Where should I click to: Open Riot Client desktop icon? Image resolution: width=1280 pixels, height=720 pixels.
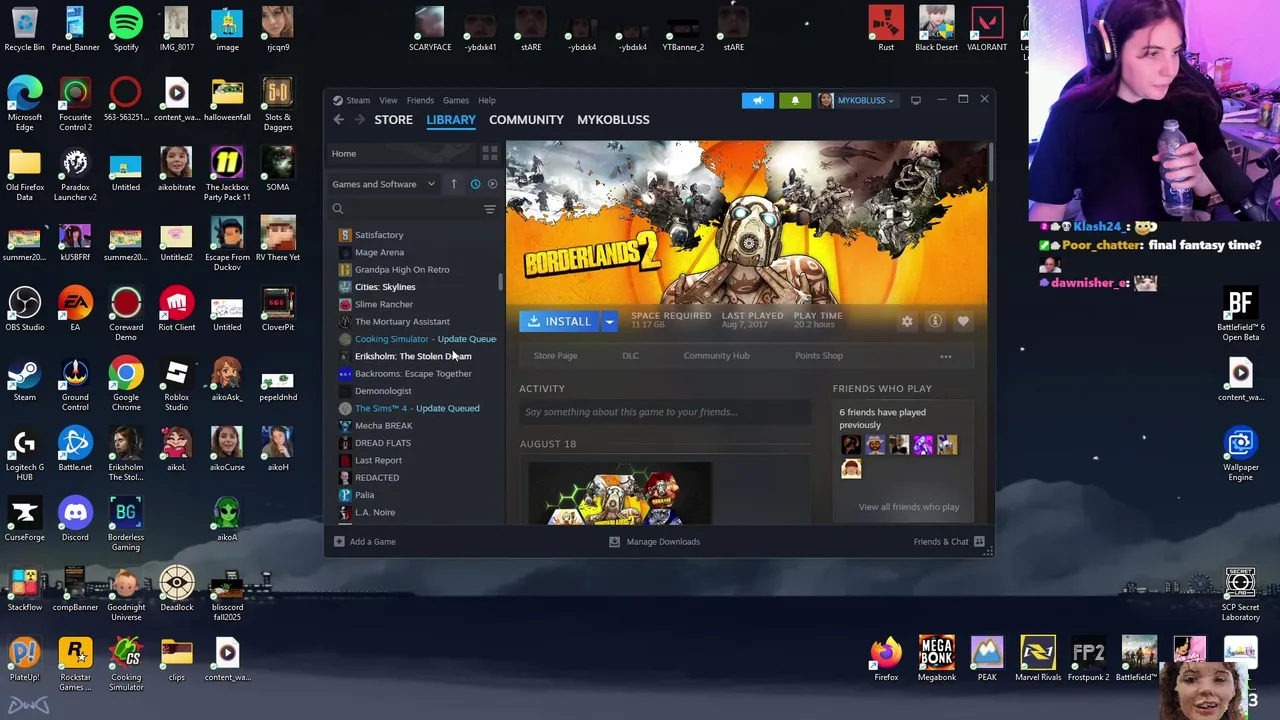pos(177,309)
